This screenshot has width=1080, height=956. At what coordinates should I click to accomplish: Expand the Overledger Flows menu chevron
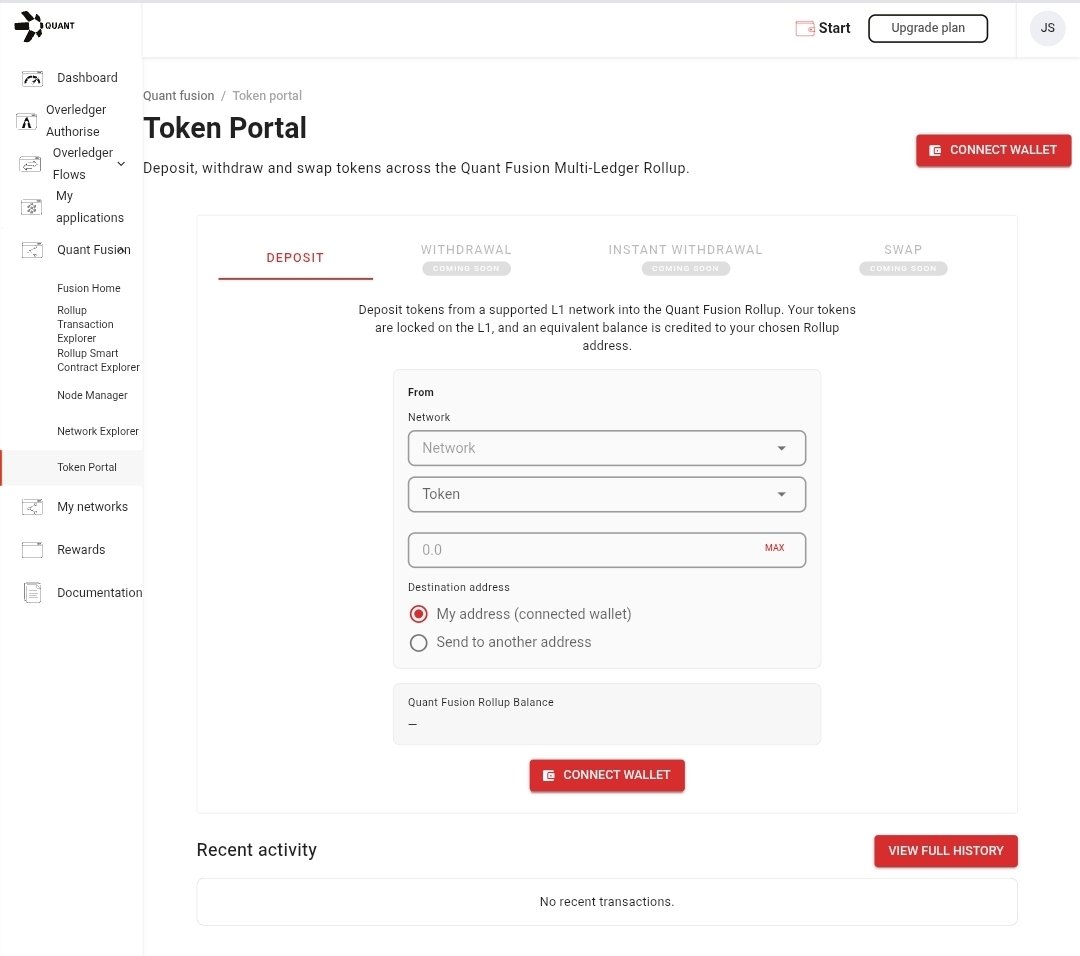121,164
